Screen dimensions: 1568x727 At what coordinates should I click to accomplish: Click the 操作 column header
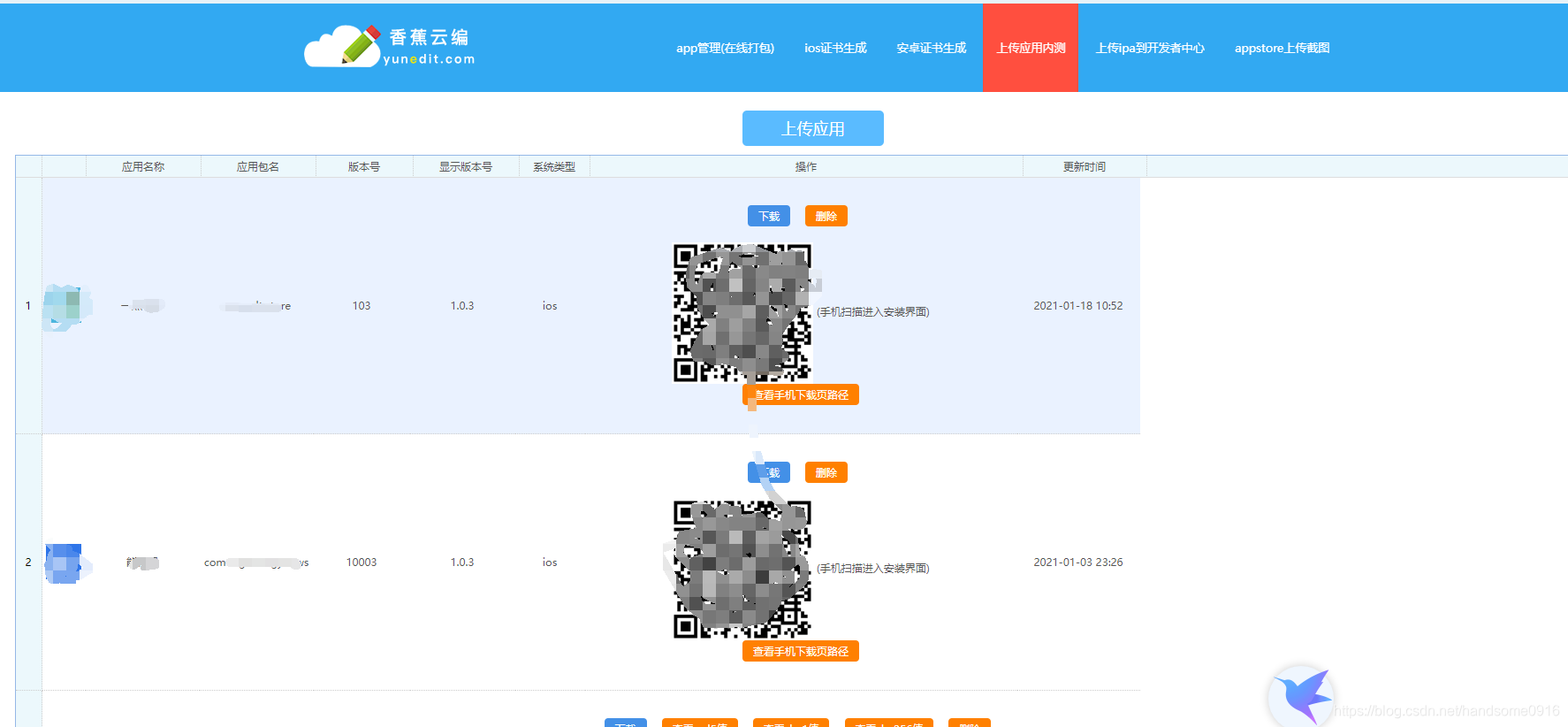click(x=806, y=166)
